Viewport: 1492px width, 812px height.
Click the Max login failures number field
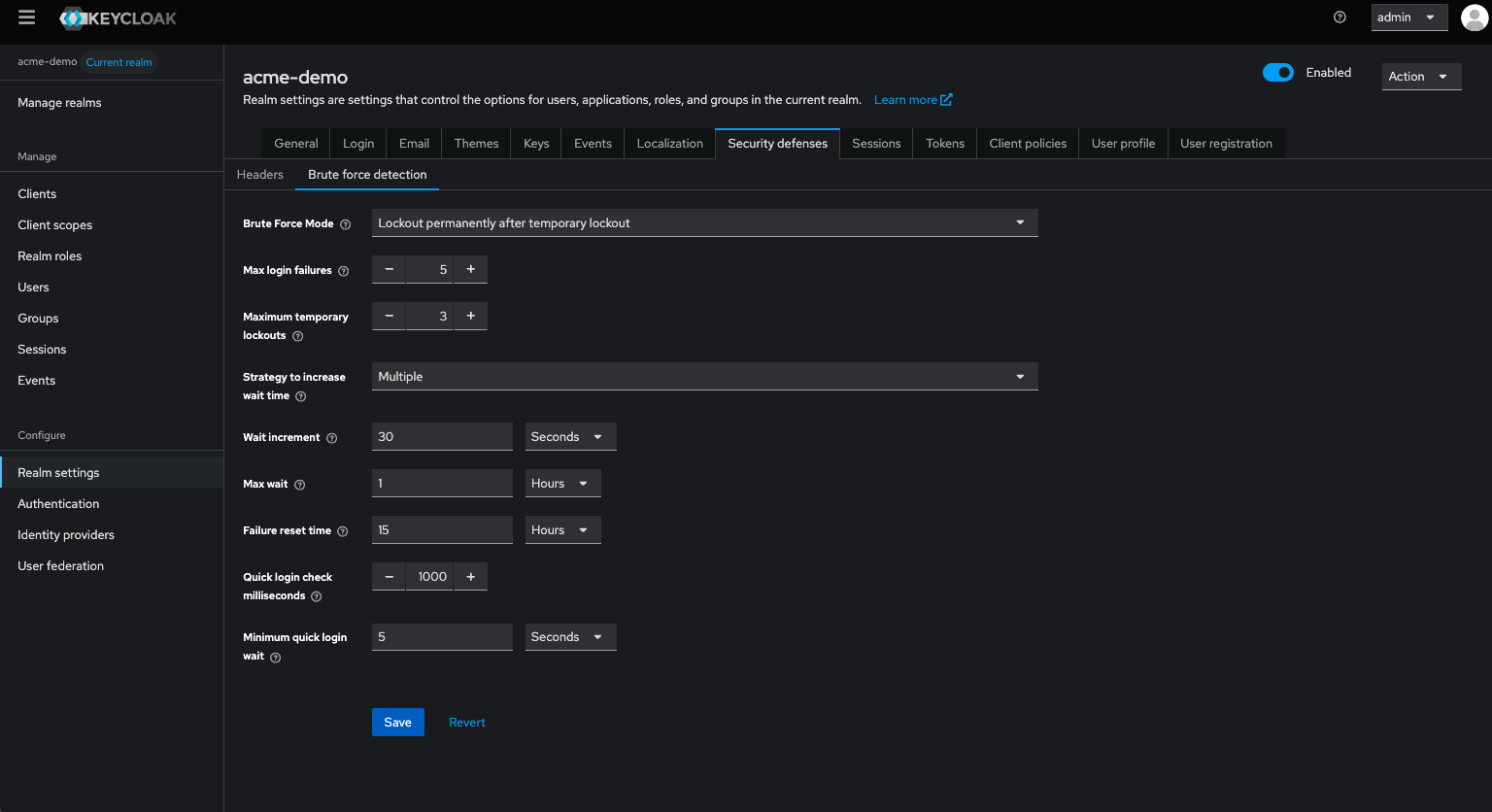coord(429,269)
